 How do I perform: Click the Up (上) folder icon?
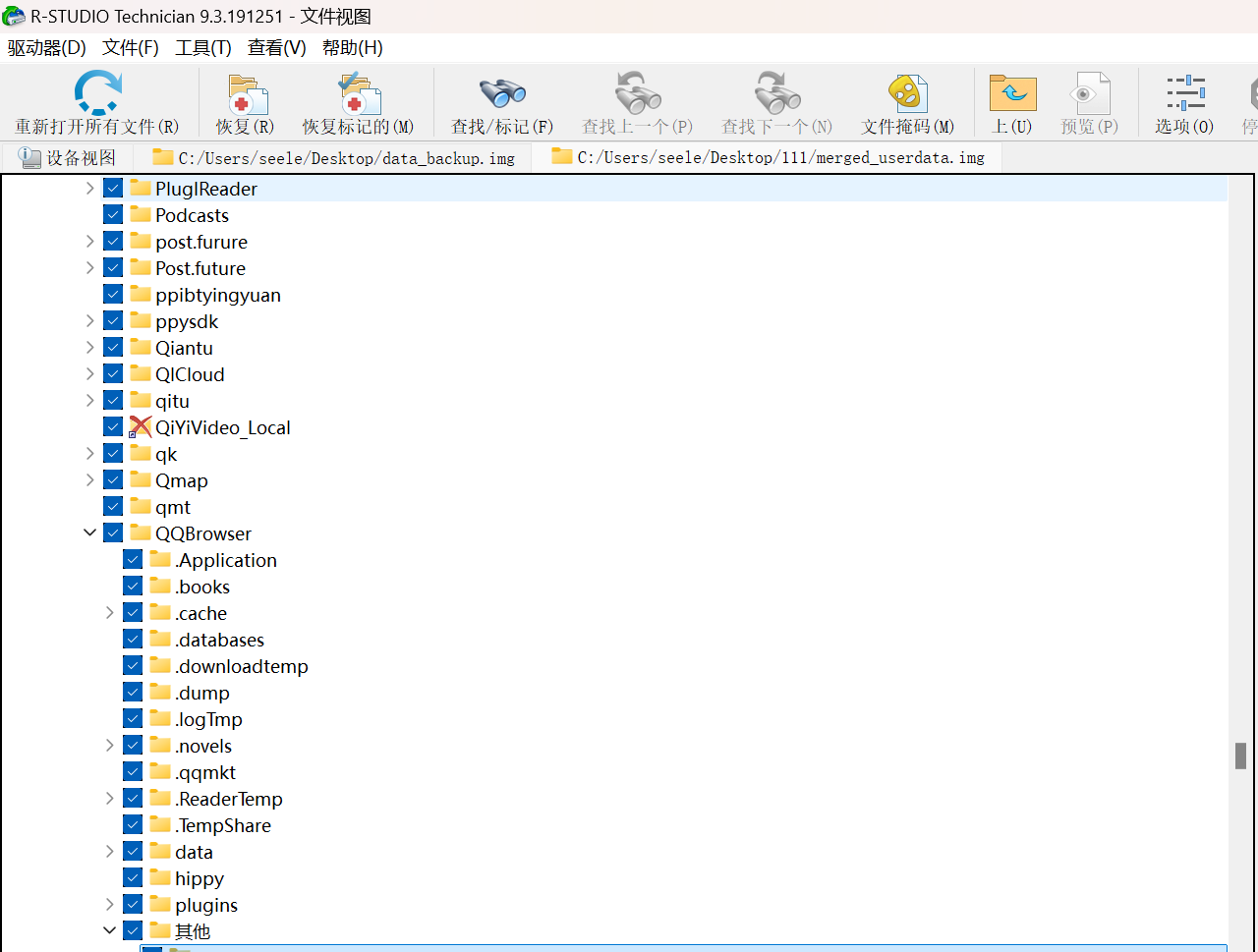1012,93
